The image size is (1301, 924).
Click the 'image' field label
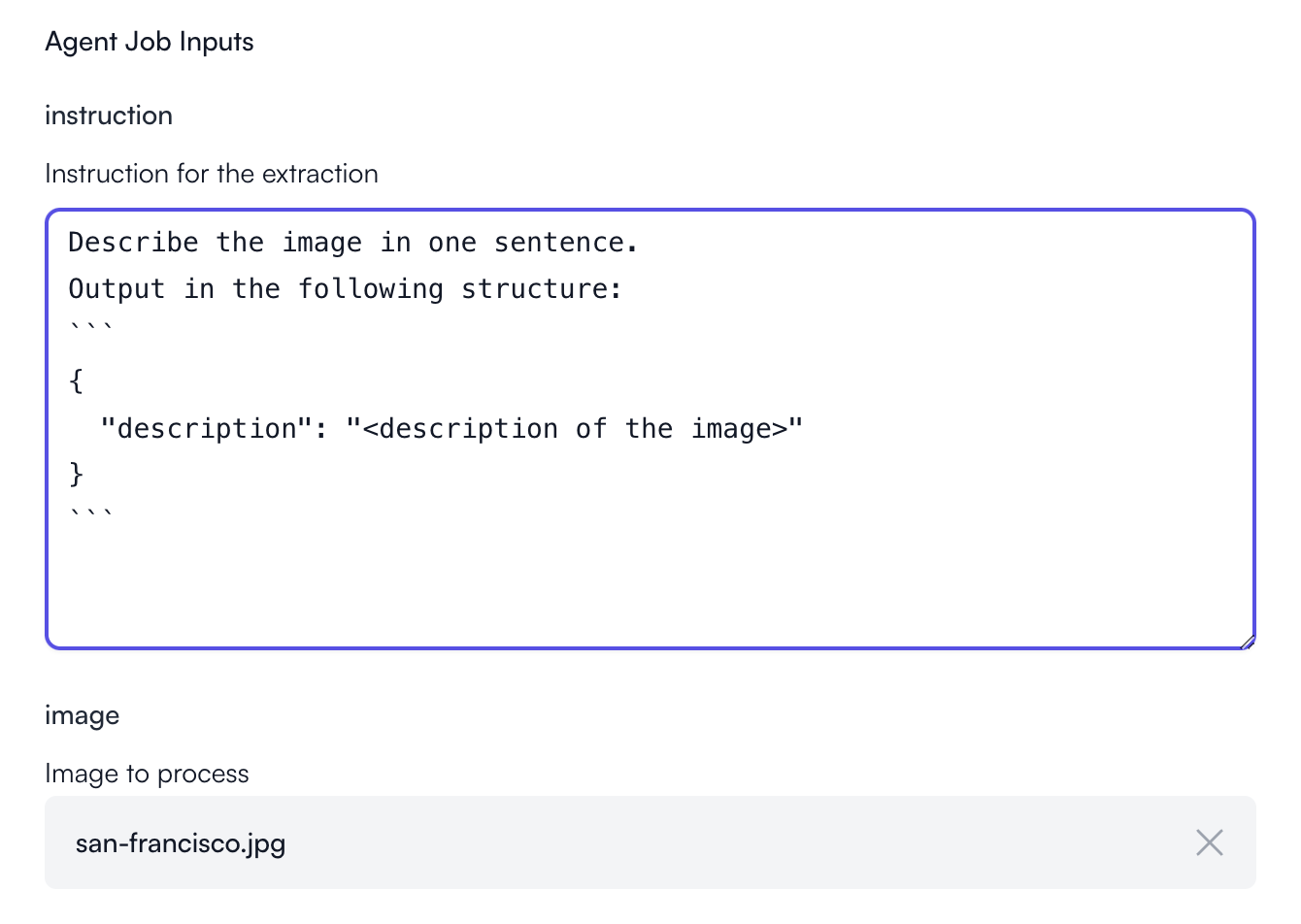click(x=83, y=716)
